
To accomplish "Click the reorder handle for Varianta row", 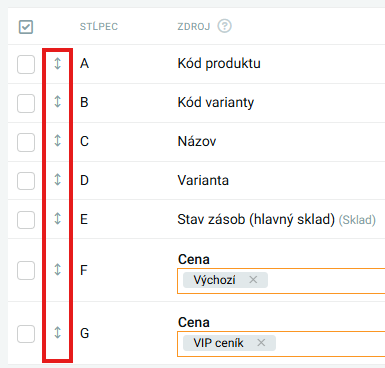I will point(58,180).
